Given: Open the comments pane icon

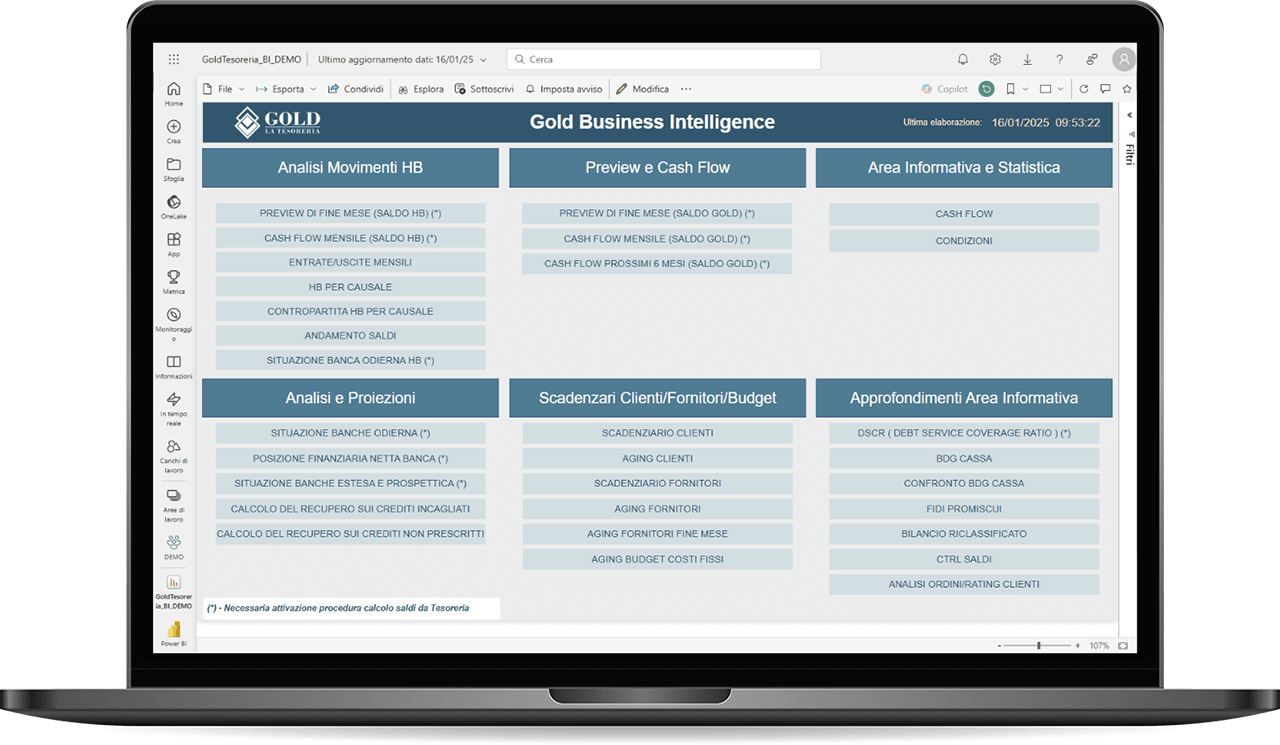Looking at the screenshot, I should point(1105,89).
